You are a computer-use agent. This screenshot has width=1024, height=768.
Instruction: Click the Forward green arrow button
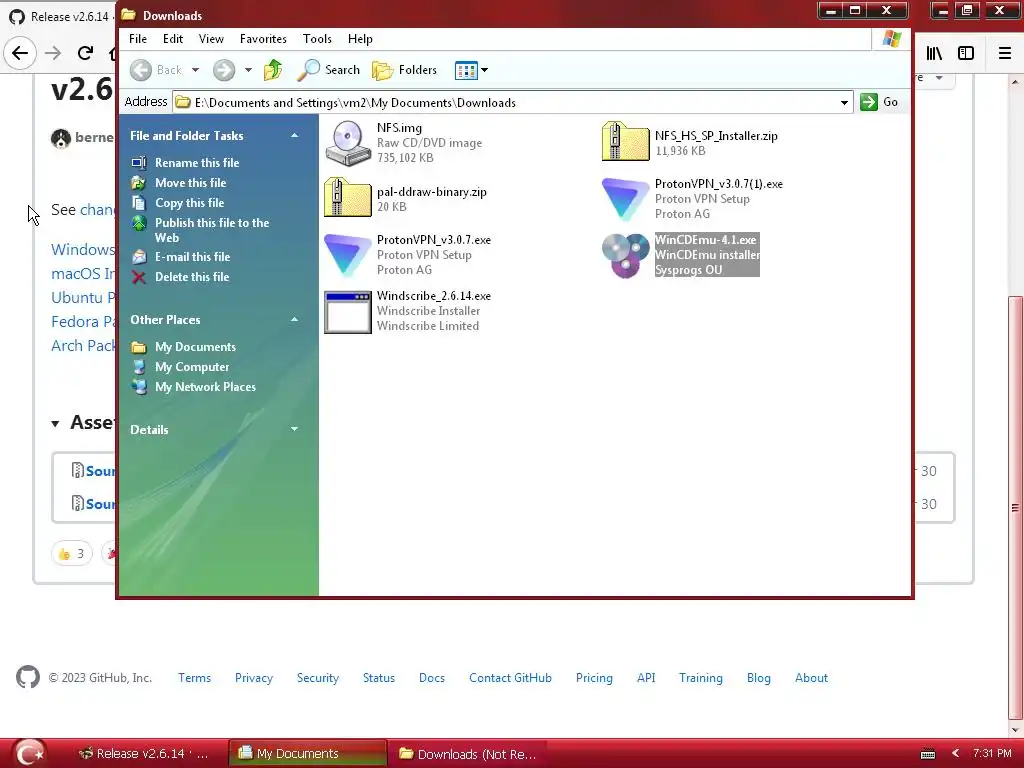pyautogui.click(x=224, y=70)
